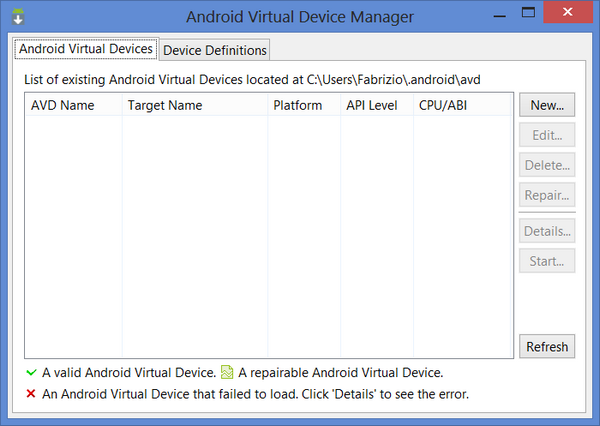The width and height of the screenshot is (600, 426).
Task: Click the Start... button
Action: pyautogui.click(x=547, y=261)
